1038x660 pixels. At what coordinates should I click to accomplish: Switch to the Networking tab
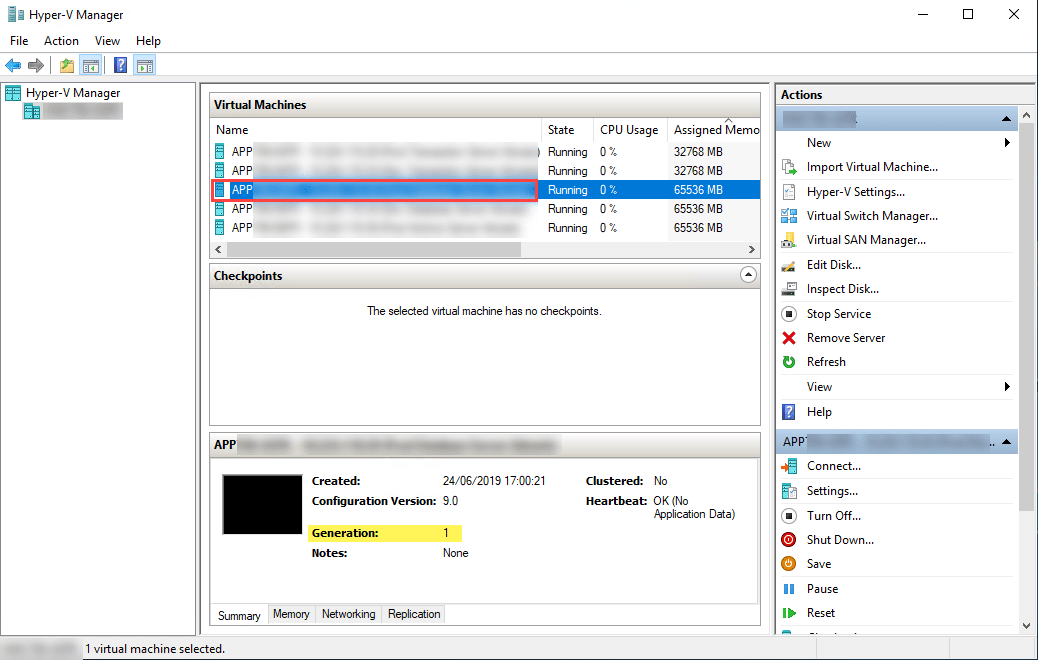tap(348, 614)
